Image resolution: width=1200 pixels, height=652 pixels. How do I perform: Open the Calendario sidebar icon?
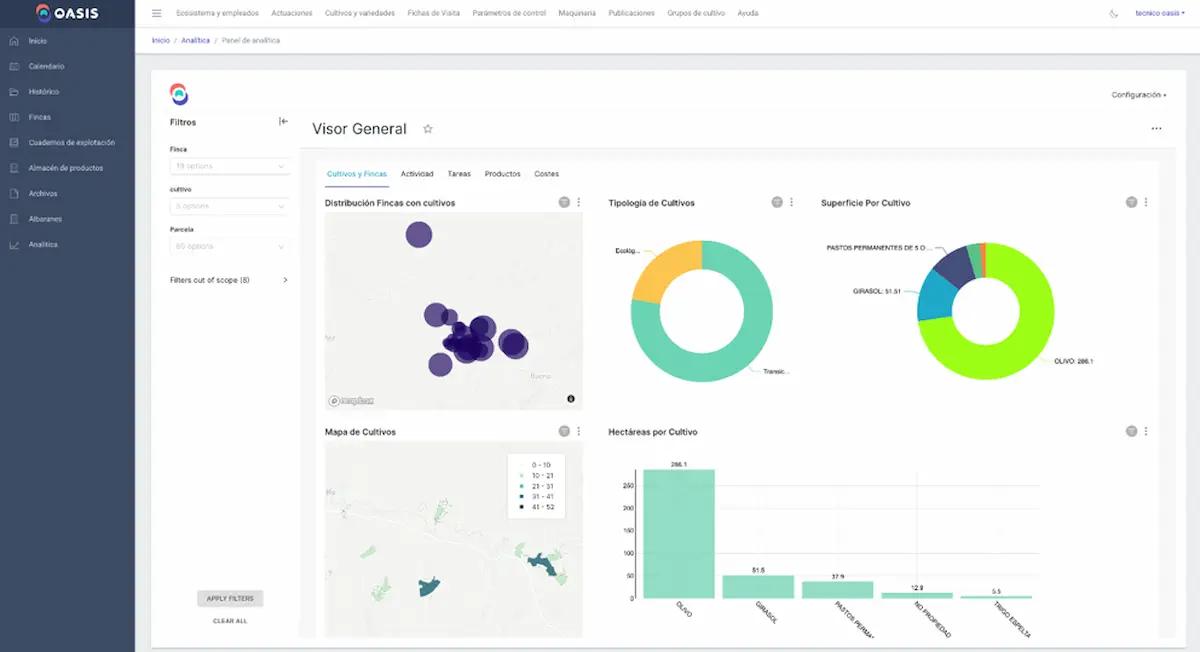[14, 66]
